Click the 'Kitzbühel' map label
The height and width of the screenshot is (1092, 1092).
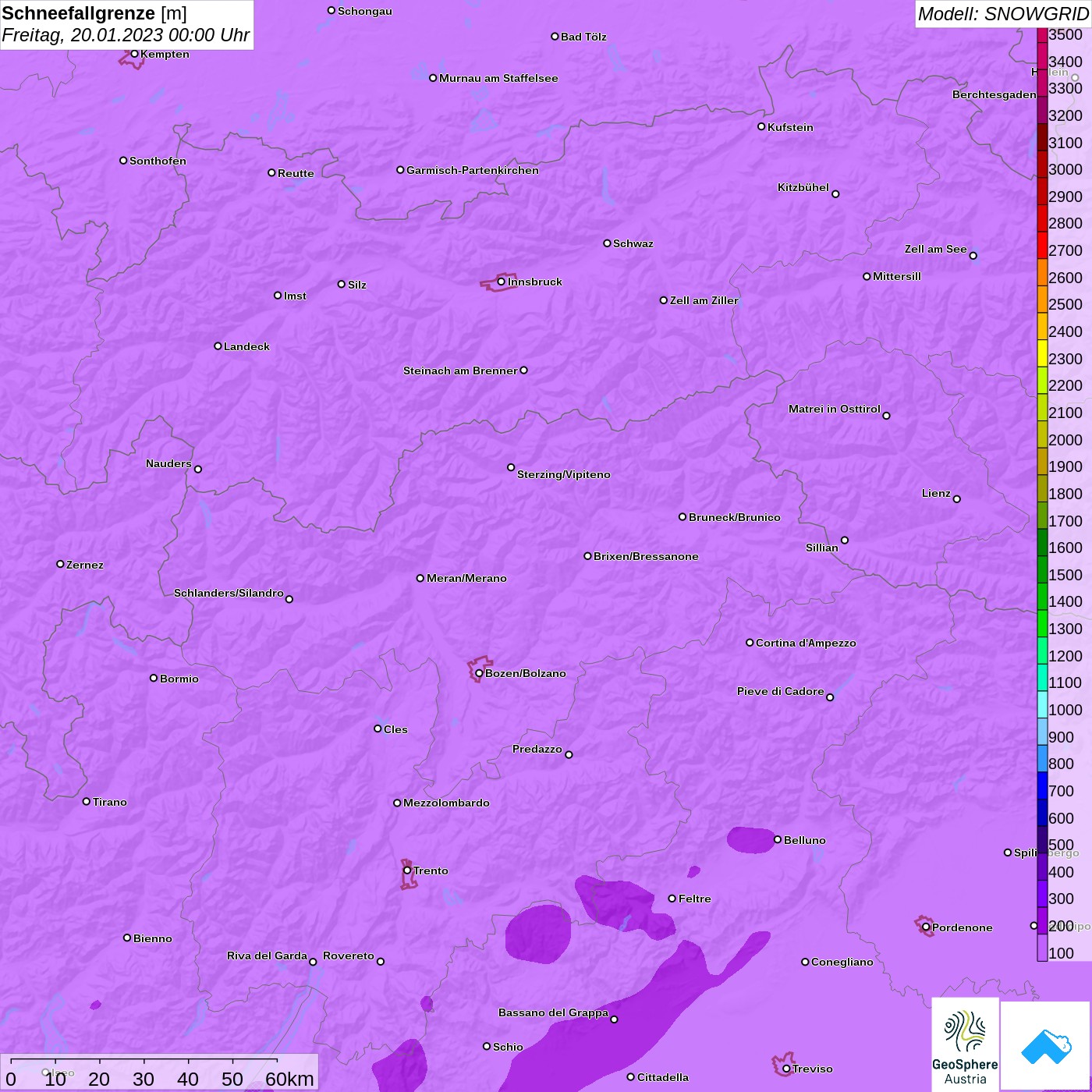(803, 187)
